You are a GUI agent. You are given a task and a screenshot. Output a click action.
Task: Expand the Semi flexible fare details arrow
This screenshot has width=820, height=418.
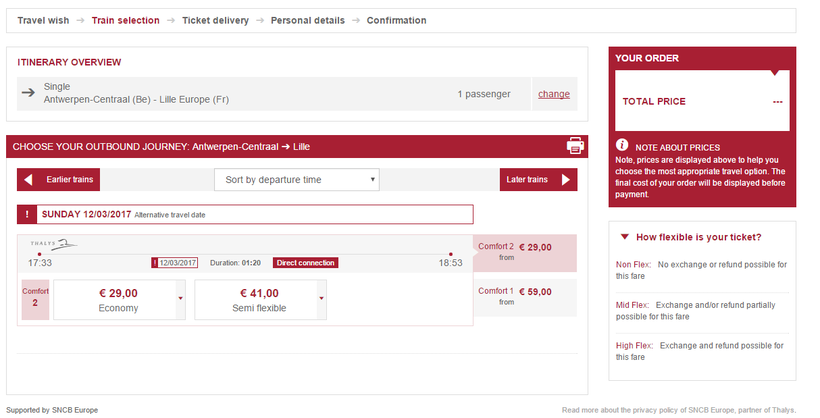(321, 298)
